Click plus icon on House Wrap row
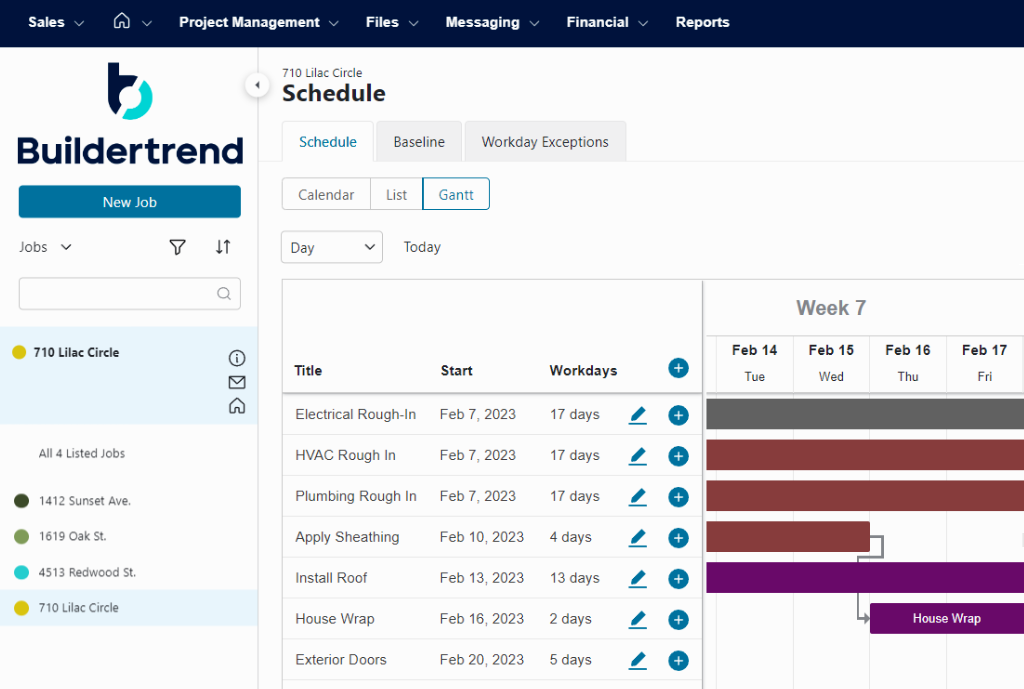The image size is (1024, 689). point(678,619)
